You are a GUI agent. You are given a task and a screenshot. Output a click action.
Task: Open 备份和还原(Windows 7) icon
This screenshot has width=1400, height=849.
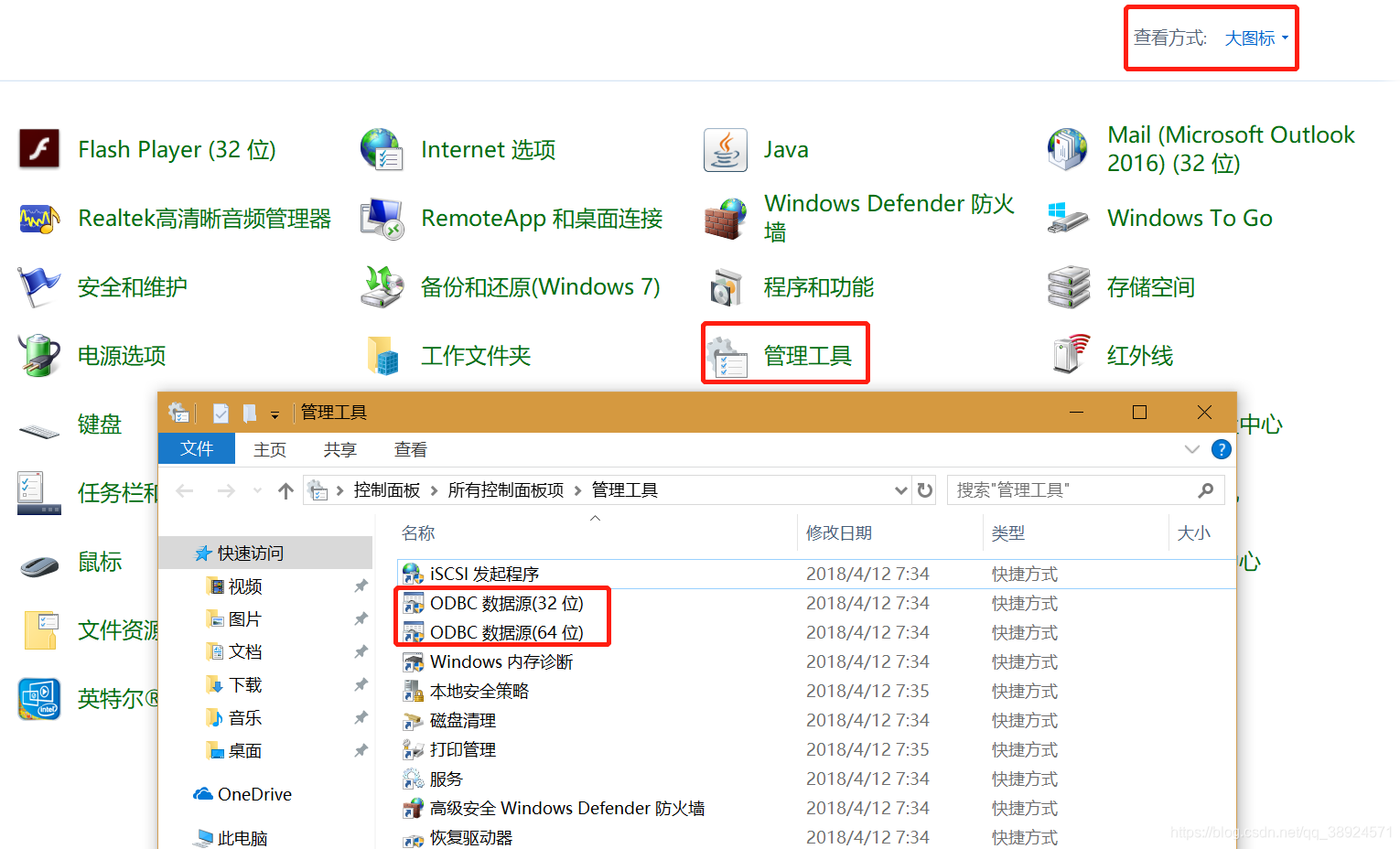(x=382, y=287)
